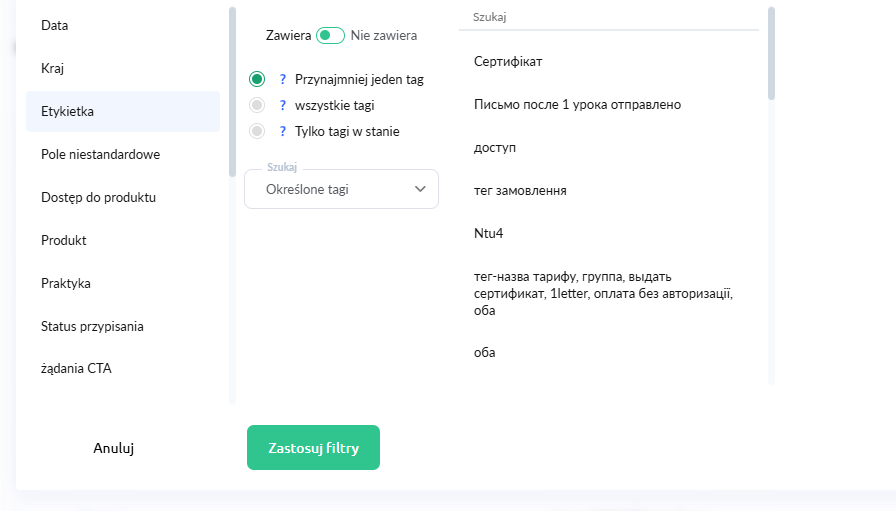The height and width of the screenshot is (511, 896).
Task: Click the help icon beside Tylko tagi w stanie
Action: [x=283, y=131]
